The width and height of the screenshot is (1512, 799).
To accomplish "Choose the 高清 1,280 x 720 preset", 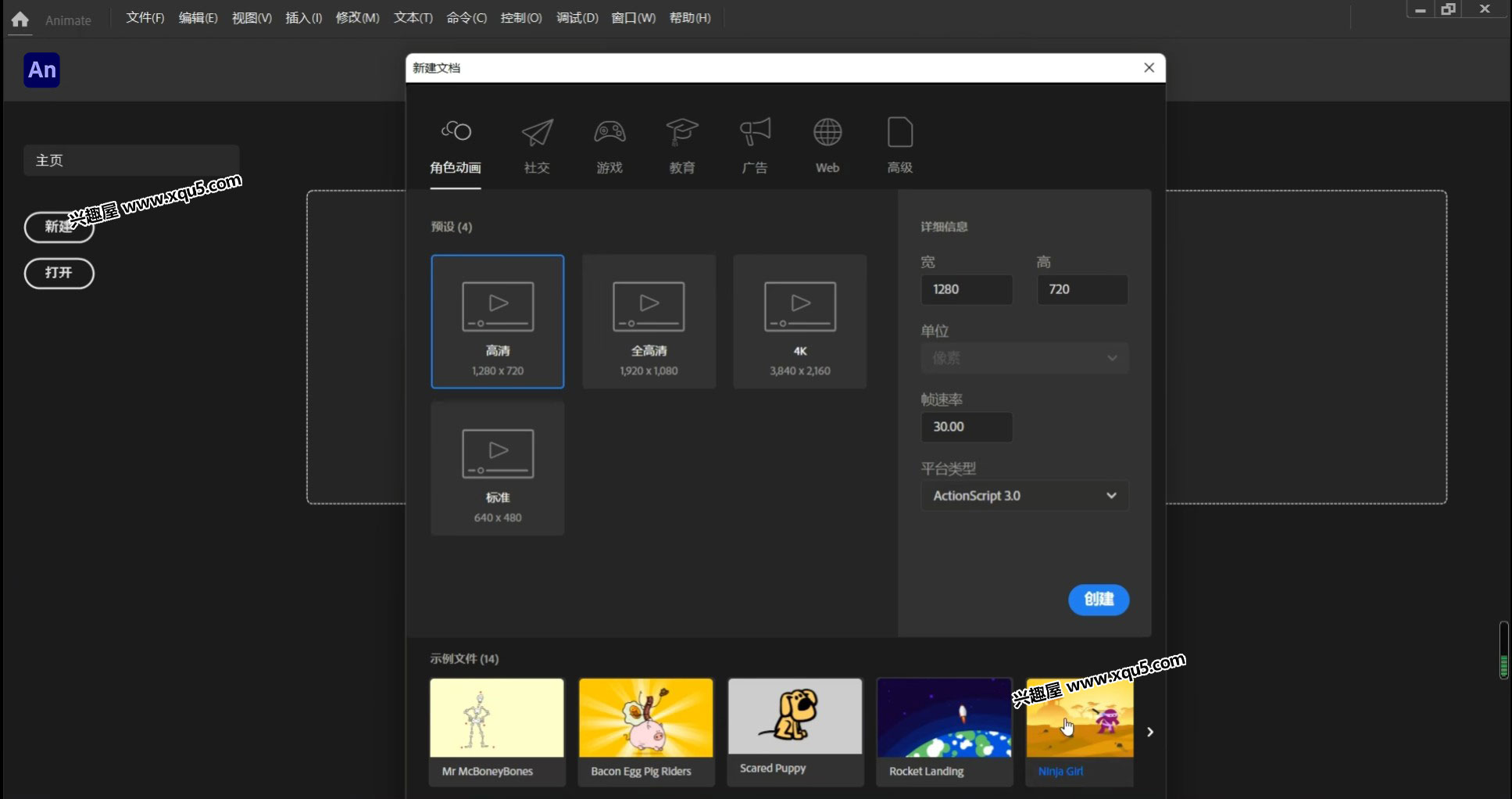I will coord(498,321).
